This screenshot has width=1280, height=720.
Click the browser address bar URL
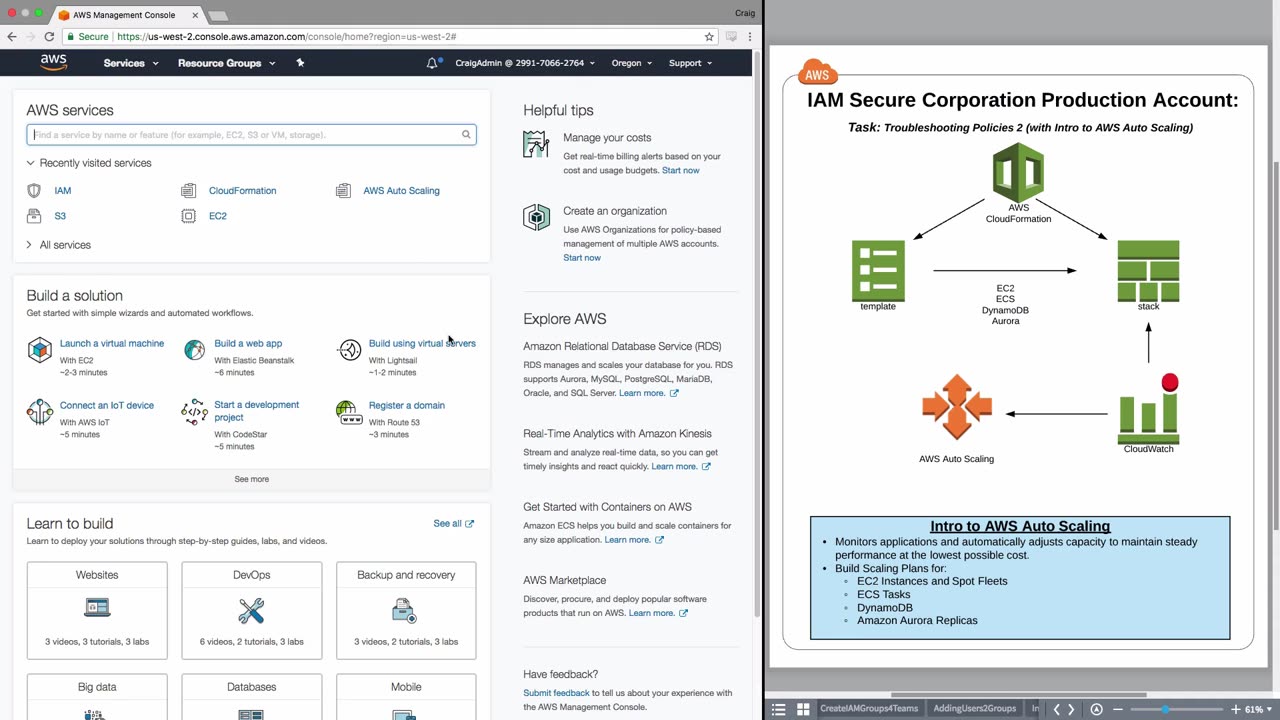(x=287, y=36)
